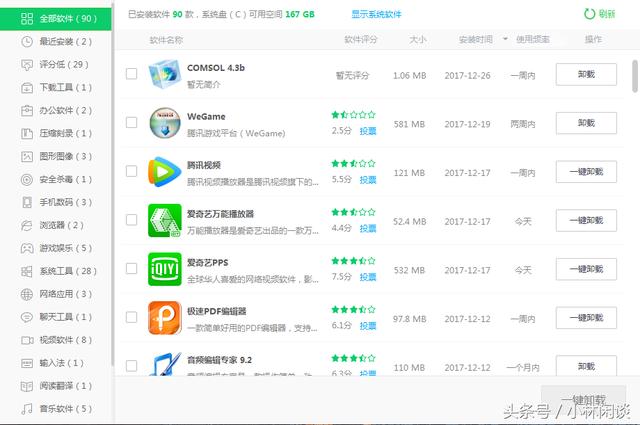Tick the 爱奇艺PPS checkbox
Image resolution: width=640 pixels, height=425 pixels.
[x=131, y=268]
